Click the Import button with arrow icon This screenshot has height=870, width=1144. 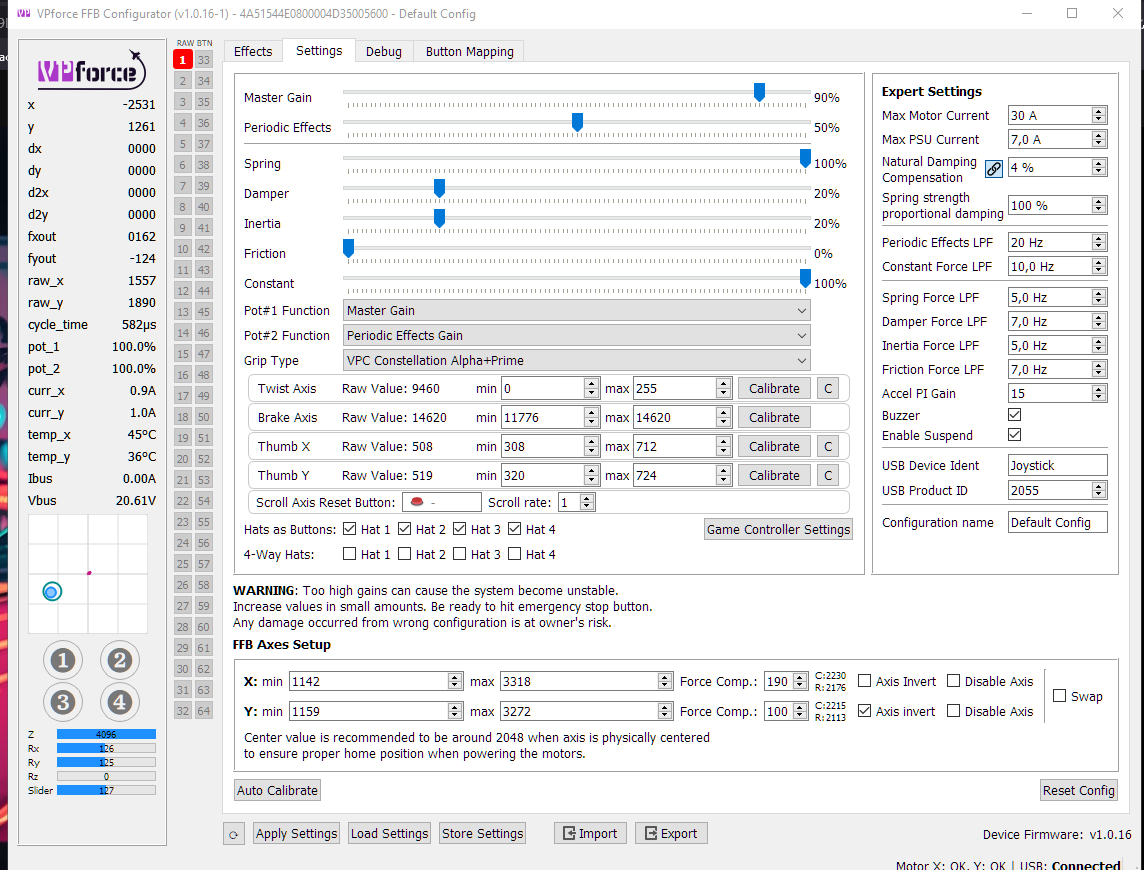tap(590, 833)
